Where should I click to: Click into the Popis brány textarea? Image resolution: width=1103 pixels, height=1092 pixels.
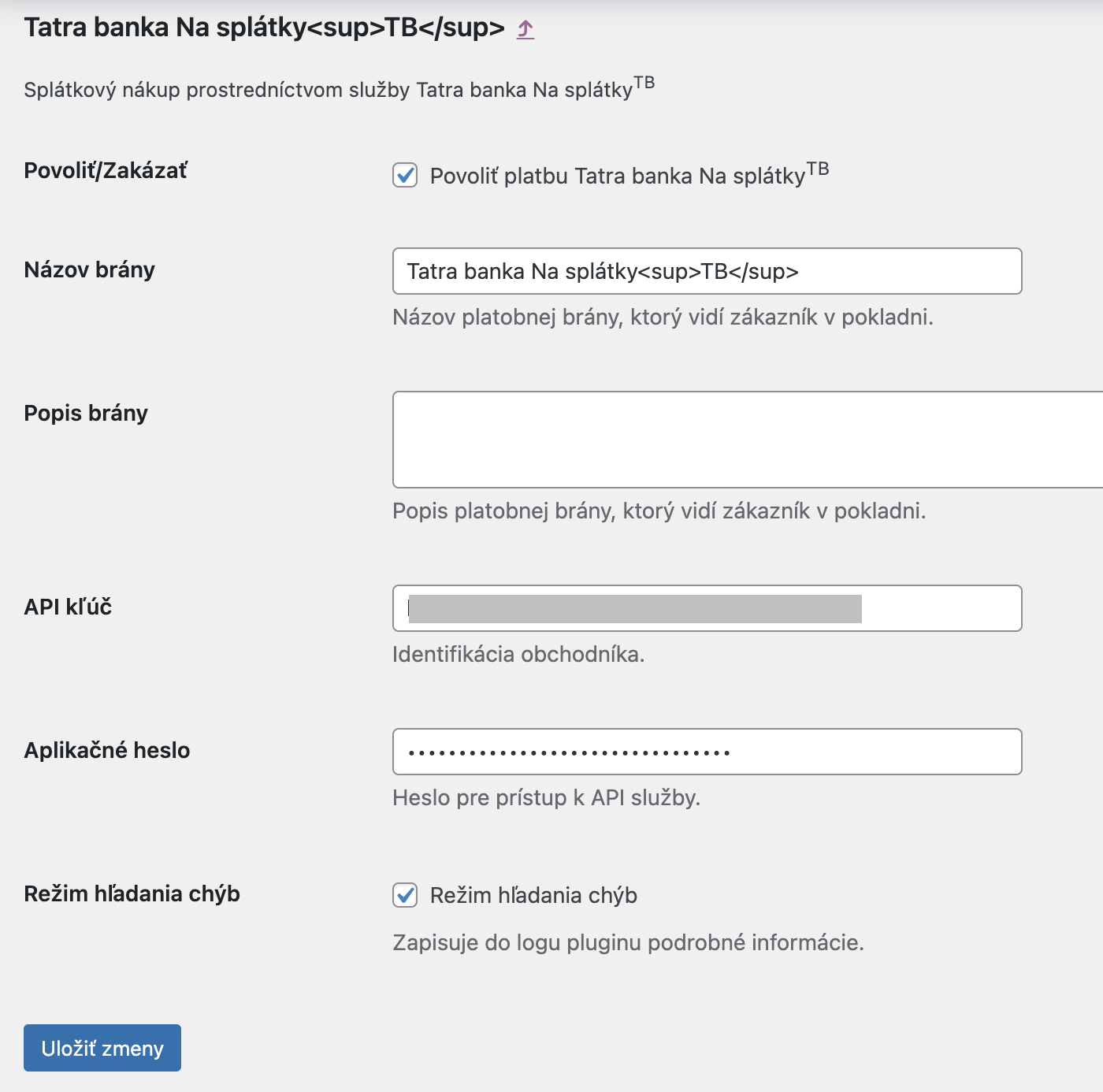pyautogui.click(x=748, y=440)
